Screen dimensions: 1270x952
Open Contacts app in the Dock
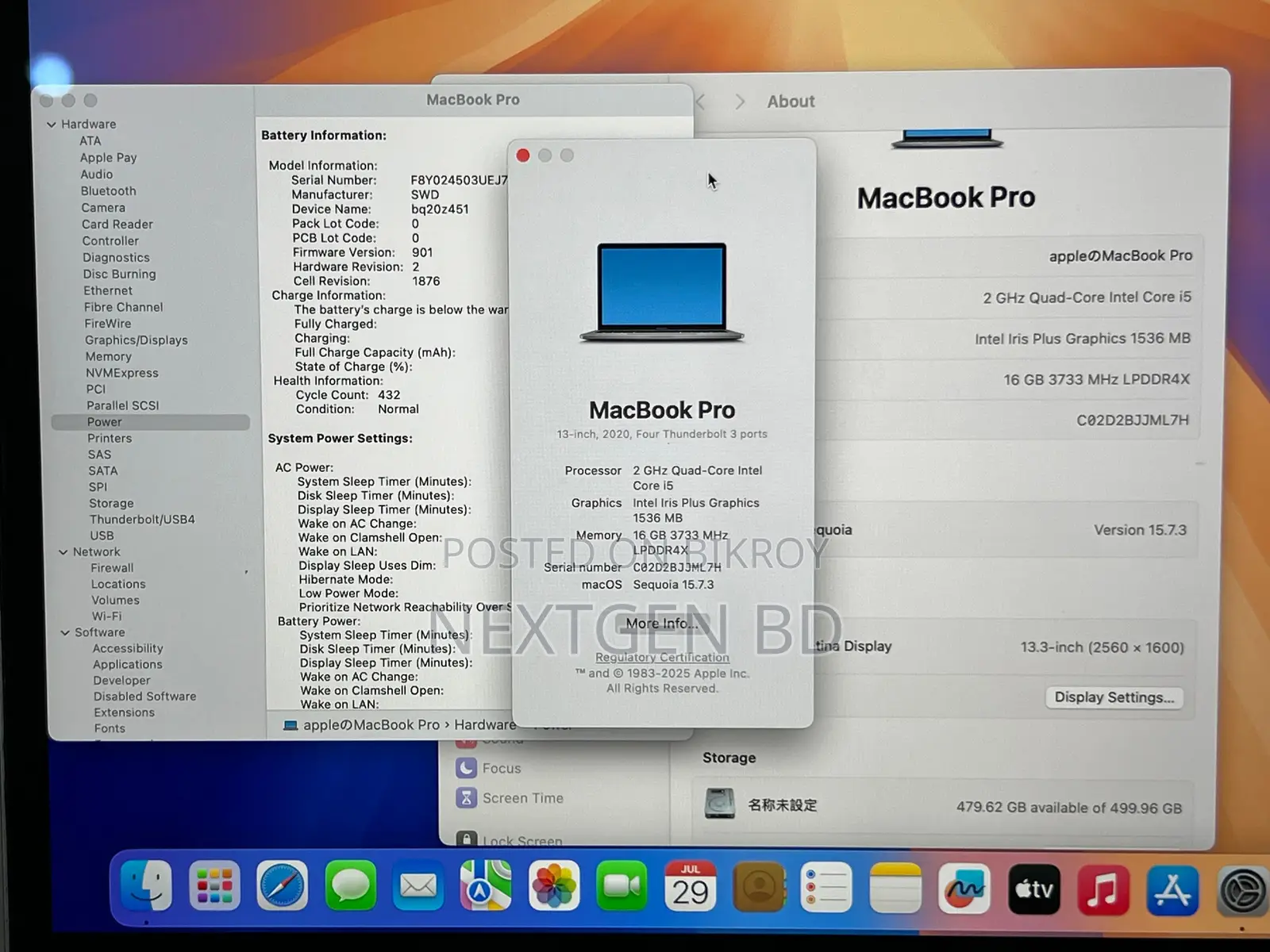[759, 887]
